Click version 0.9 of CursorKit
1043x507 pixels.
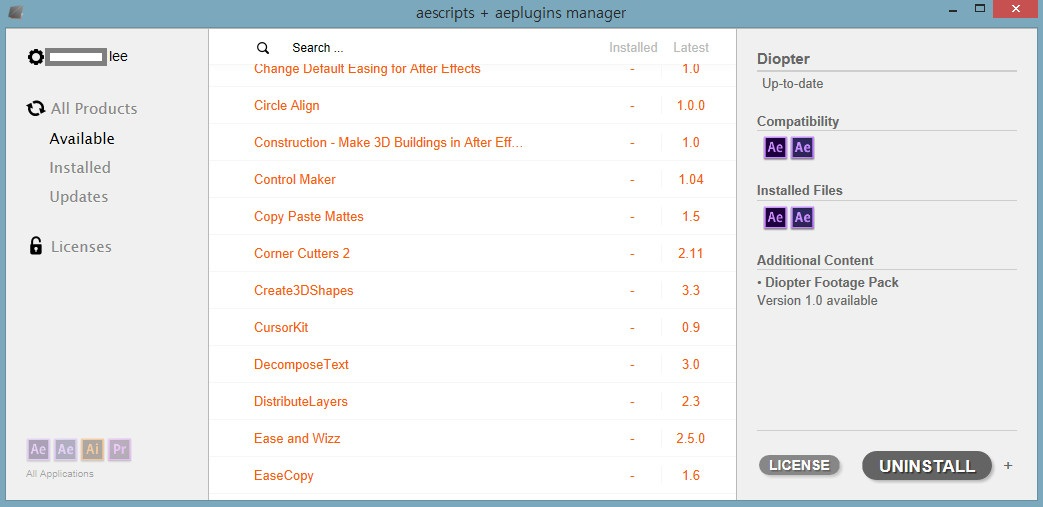coord(690,327)
